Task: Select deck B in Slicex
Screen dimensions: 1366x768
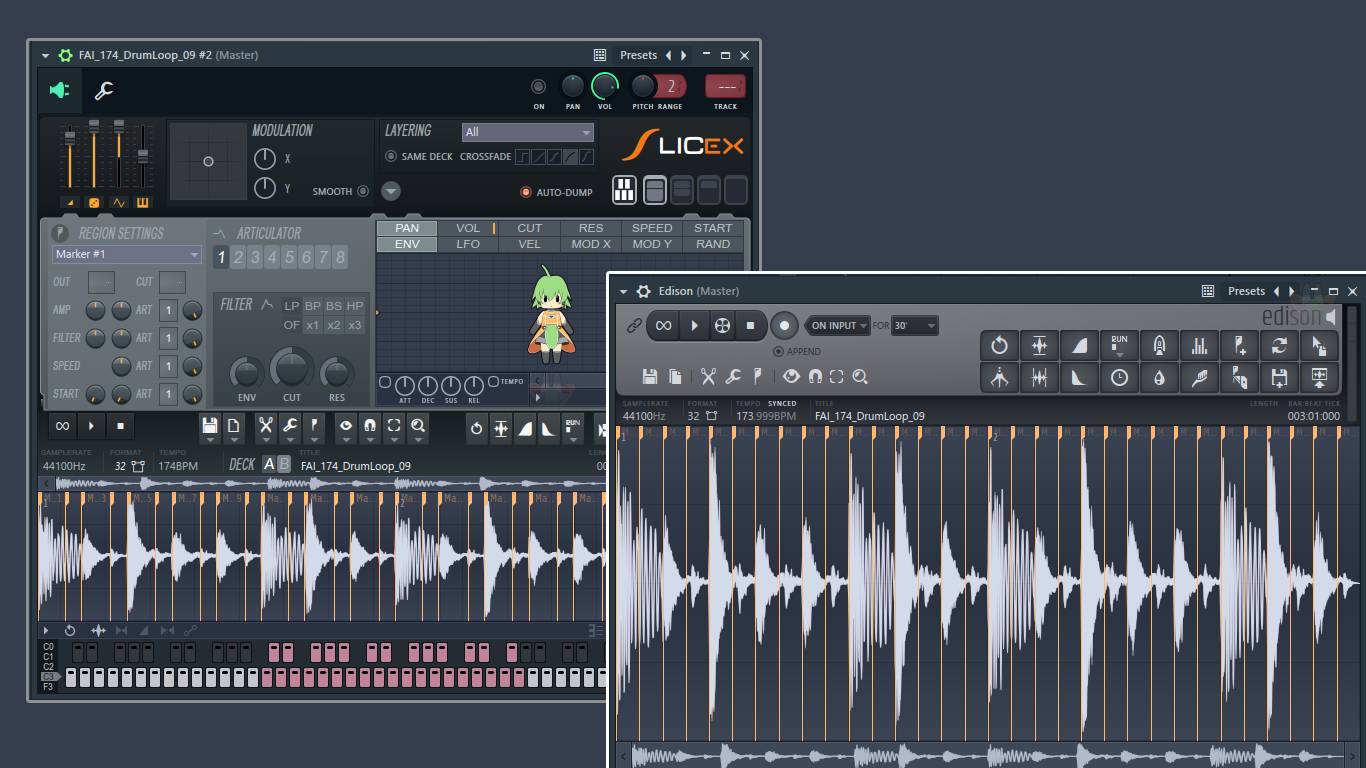Action: (284, 464)
